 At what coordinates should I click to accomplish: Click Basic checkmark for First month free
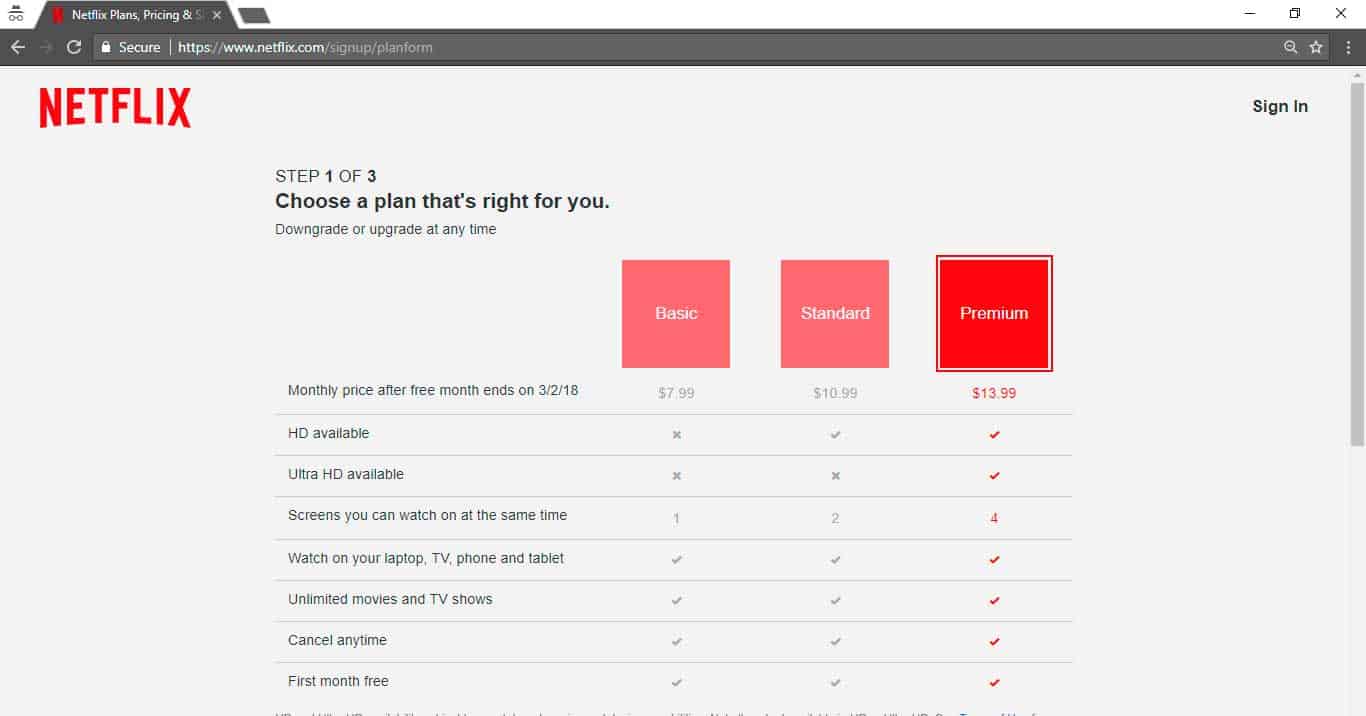tap(676, 683)
